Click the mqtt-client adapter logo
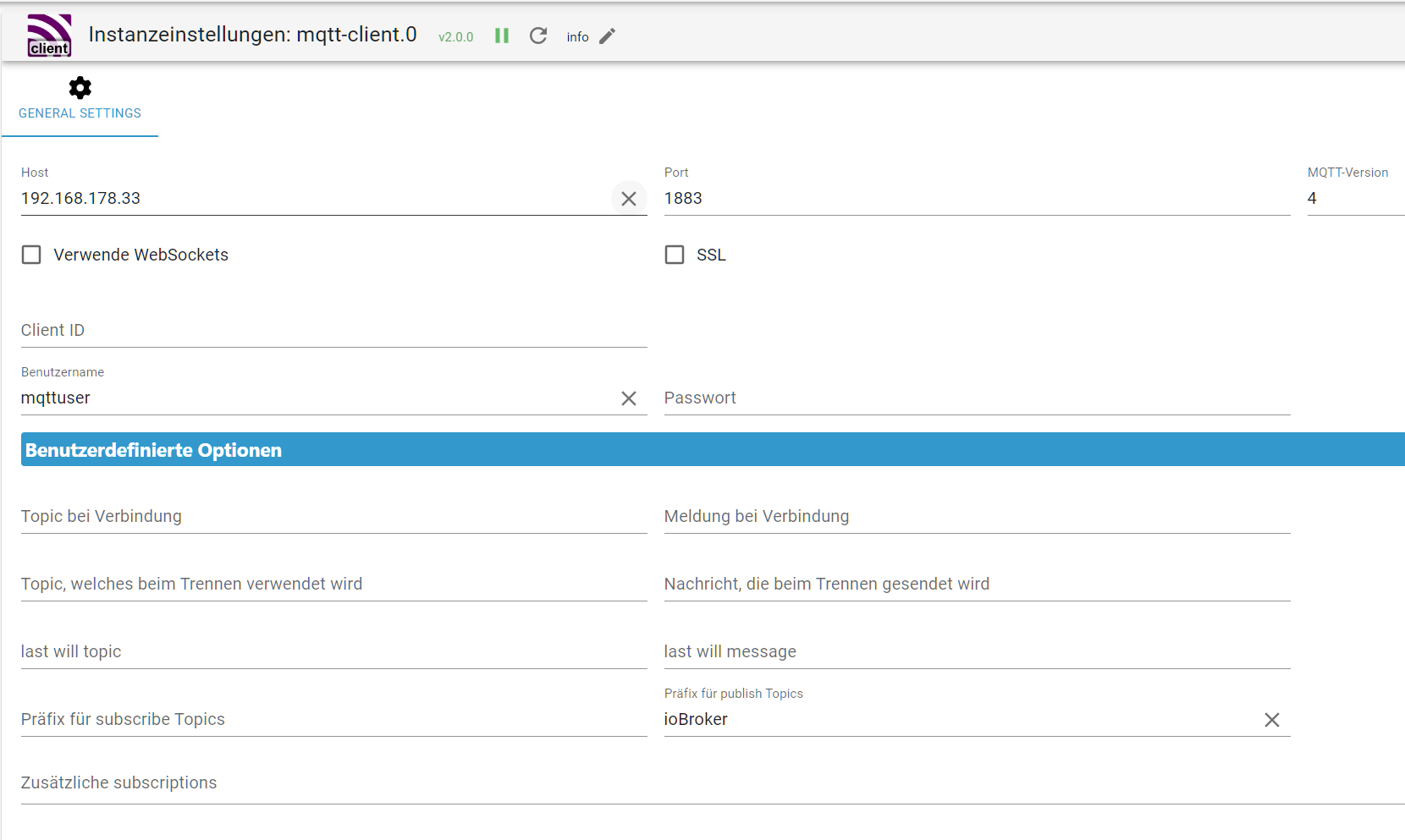 (x=49, y=36)
